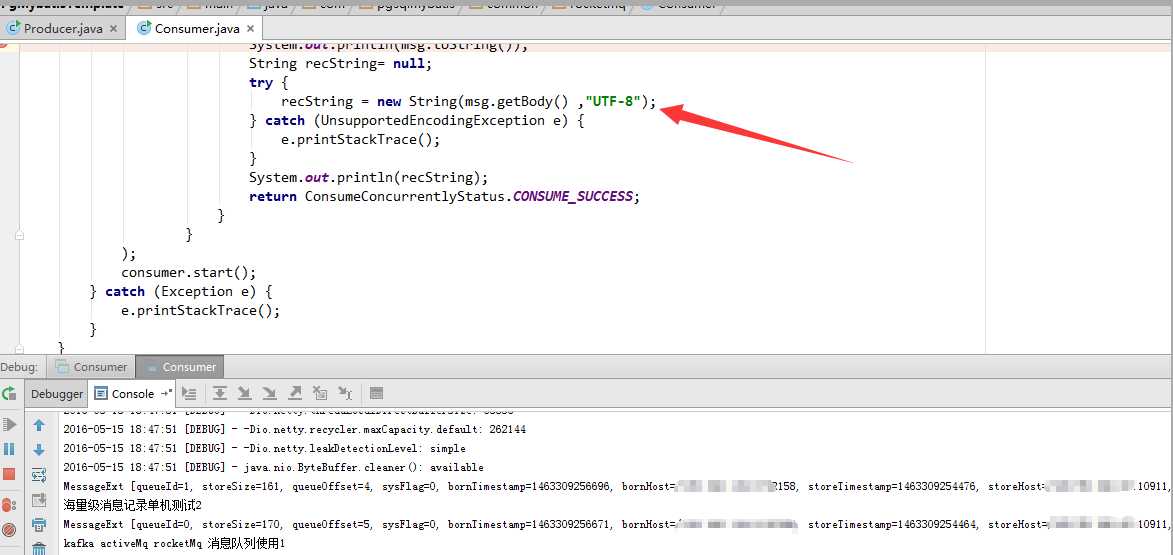Select the highlighted second Consumer debug tab
1173x555 pixels.
[x=180, y=367]
